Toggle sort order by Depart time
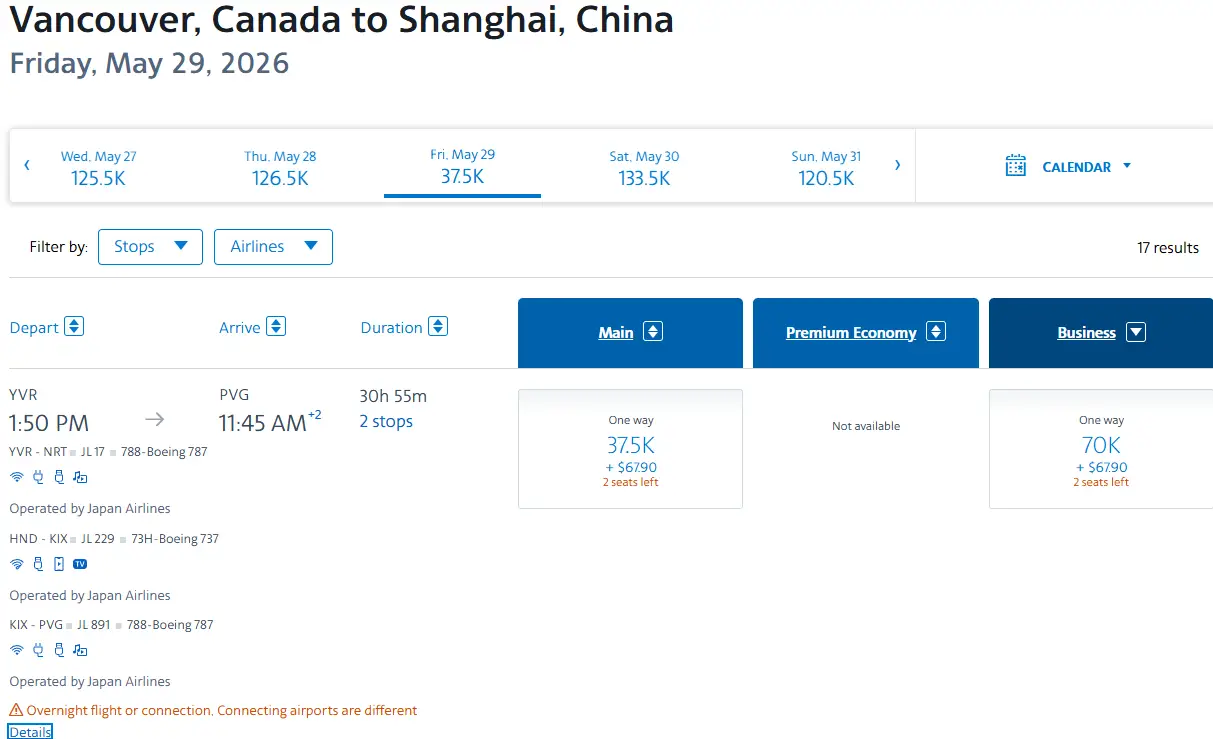 pos(74,327)
